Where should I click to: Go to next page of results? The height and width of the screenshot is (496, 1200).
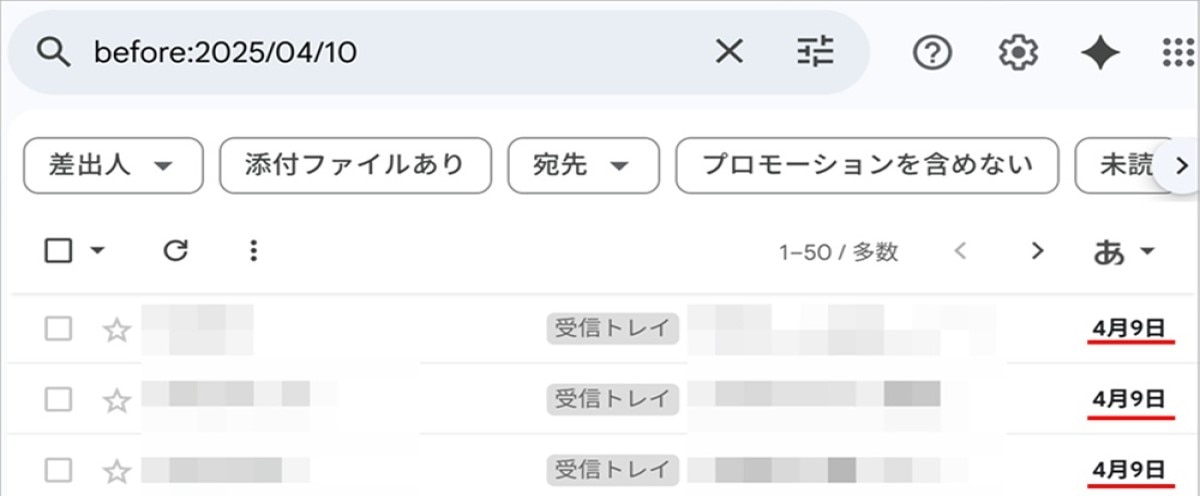[x=1037, y=251]
